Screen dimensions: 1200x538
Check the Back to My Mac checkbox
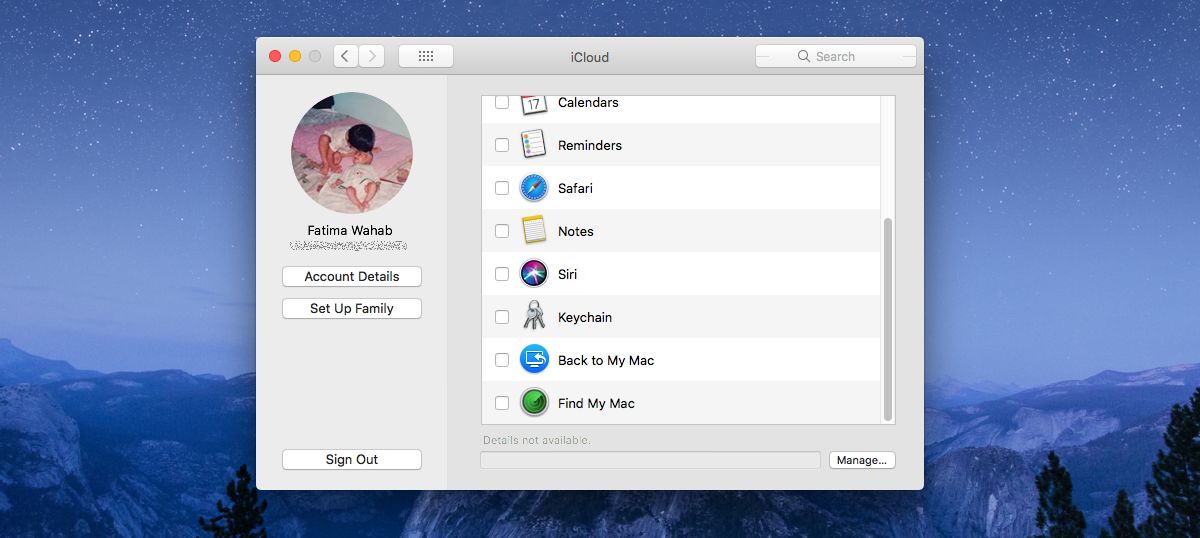pyautogui.click(x=502, y=360)
